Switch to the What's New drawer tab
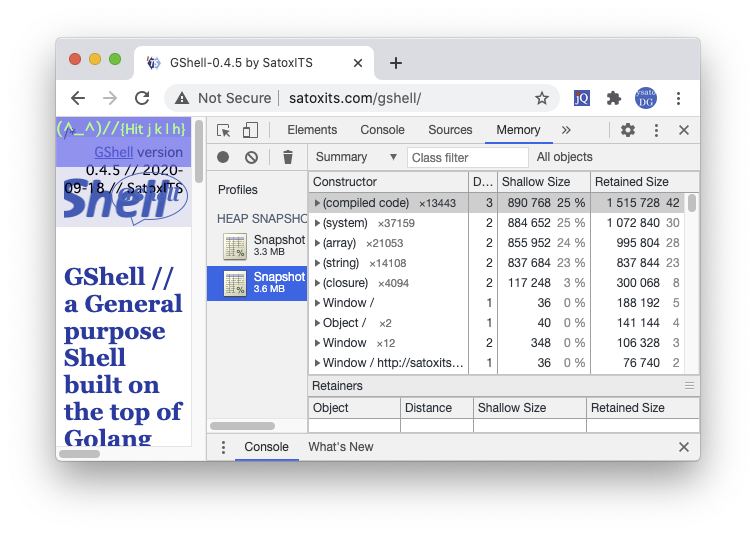This screenshot has height=535, width=756. (340, 447)
